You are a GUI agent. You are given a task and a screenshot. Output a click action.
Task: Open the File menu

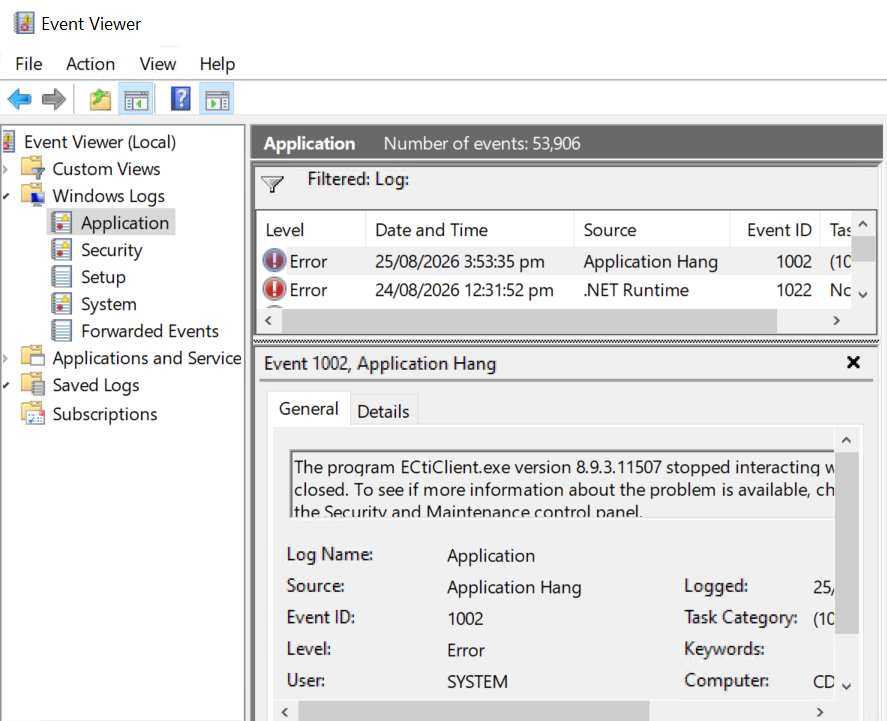tap(29, 64)
